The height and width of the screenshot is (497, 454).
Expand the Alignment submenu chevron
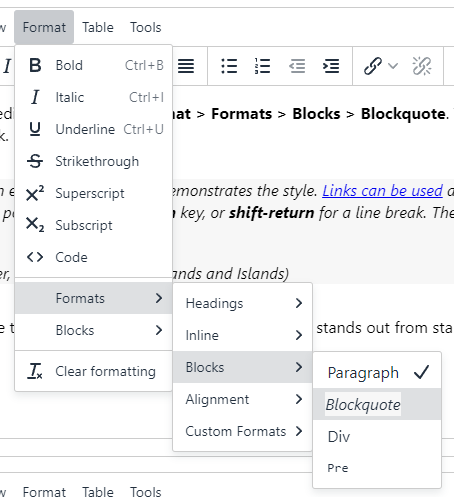(x=299, y=399)
